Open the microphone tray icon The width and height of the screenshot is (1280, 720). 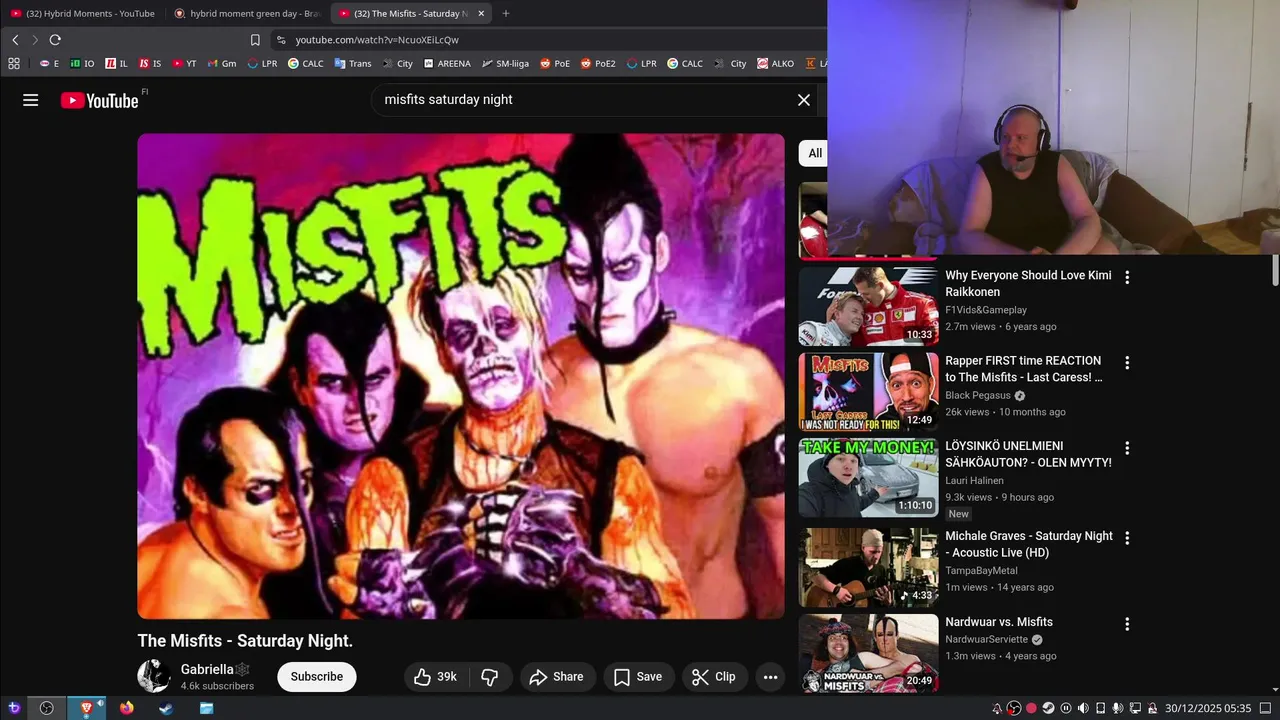tap(1118, 708)
